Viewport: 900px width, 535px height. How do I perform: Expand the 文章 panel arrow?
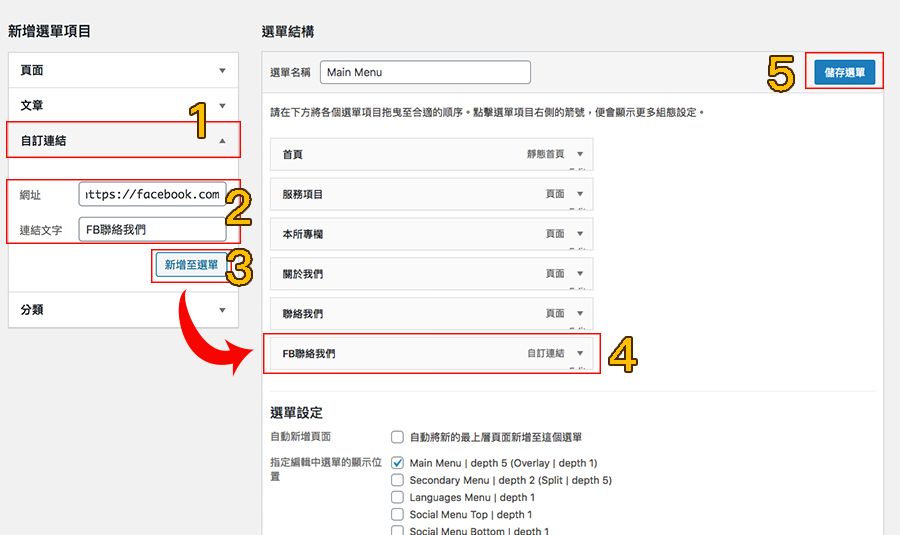click(x=222, y=106)
